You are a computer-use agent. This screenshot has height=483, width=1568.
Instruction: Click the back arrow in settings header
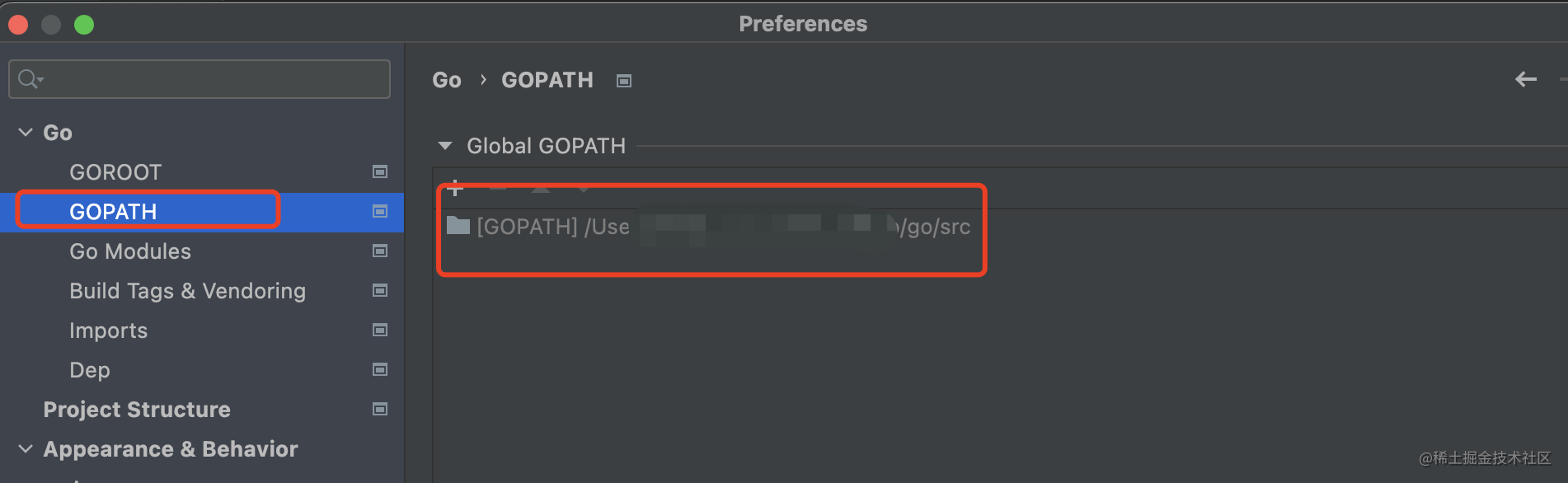coord(1526,79)
